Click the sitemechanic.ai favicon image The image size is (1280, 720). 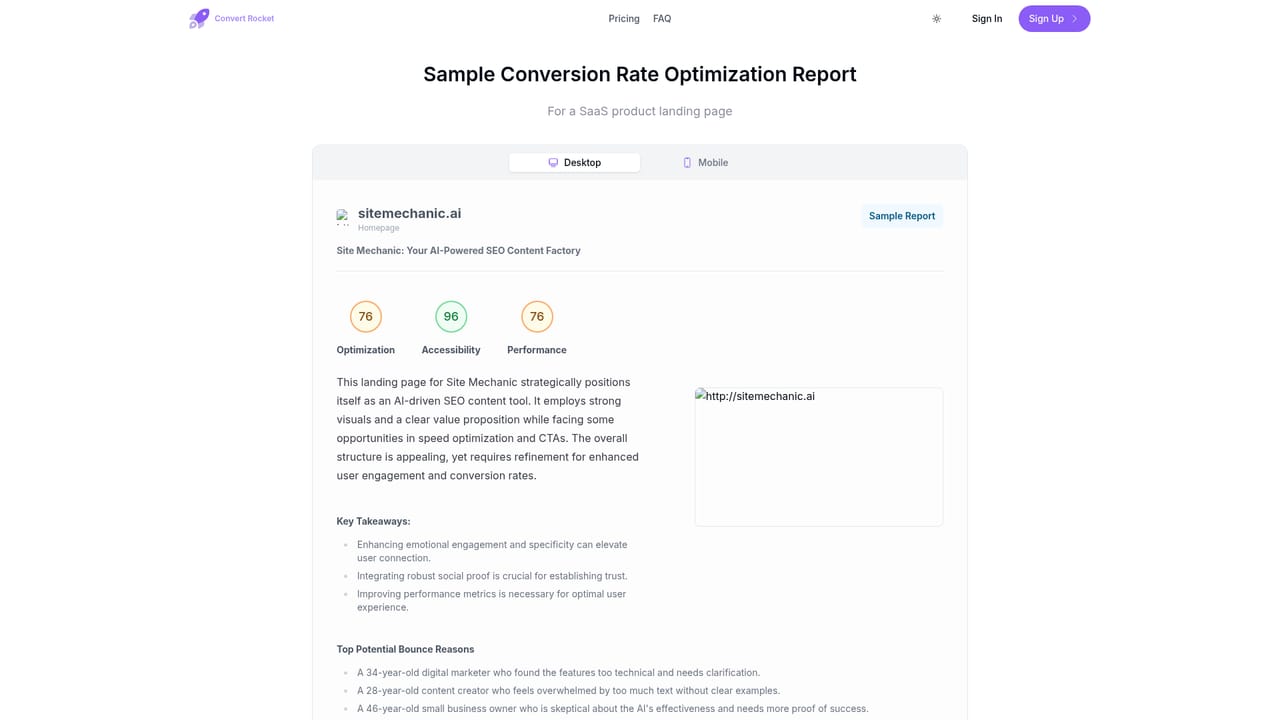pyautogui.click(x=343, y=217)
